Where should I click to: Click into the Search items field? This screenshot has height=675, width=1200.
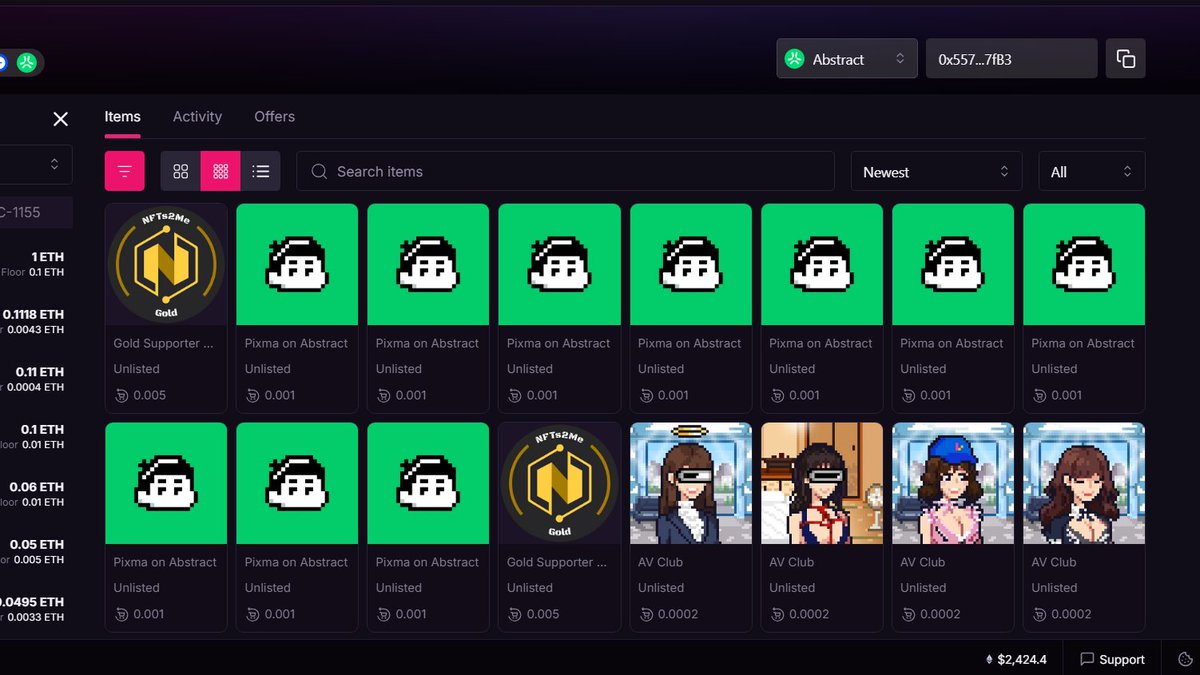566,171
